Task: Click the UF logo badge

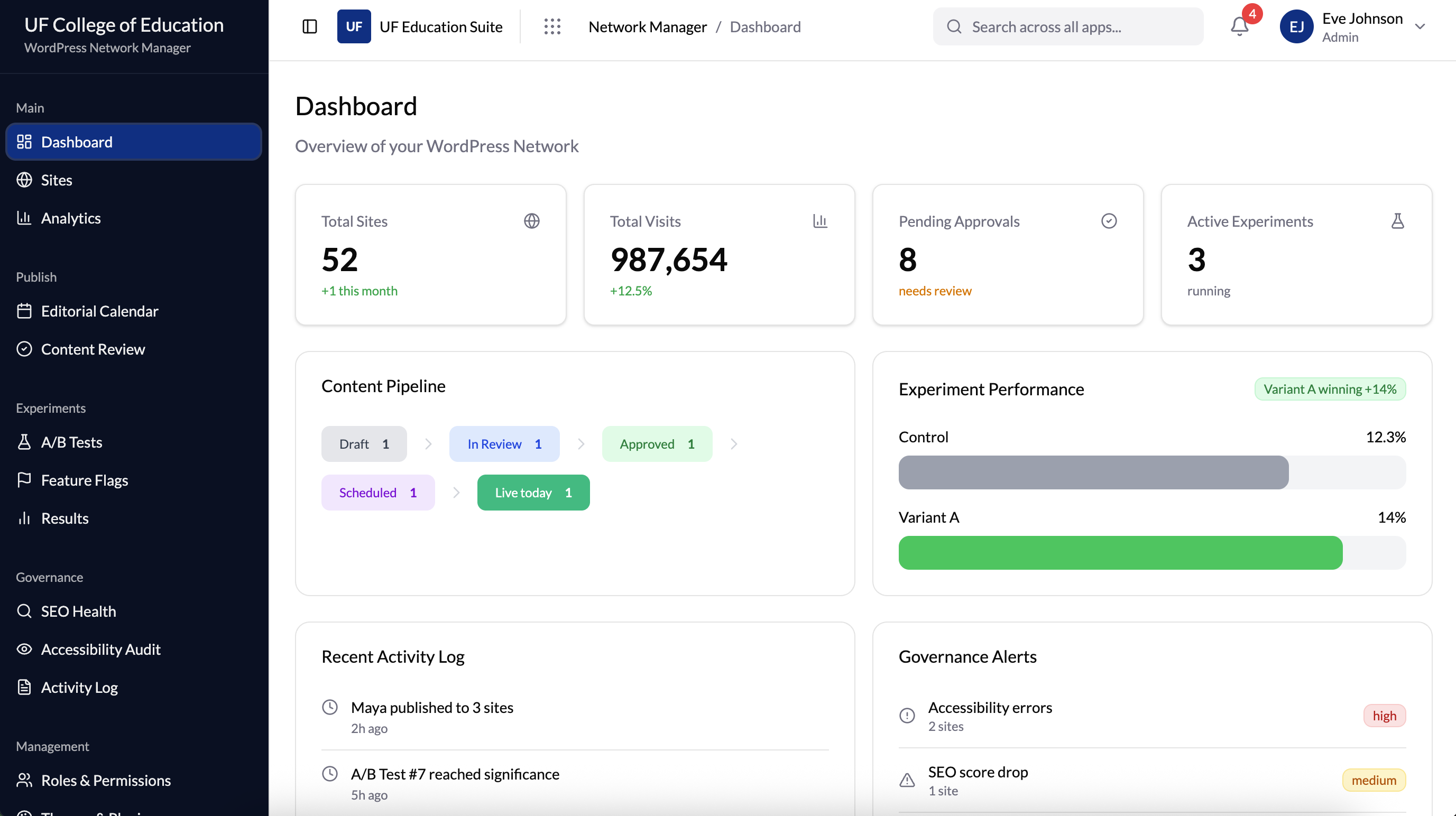Action: click(354, 26)
